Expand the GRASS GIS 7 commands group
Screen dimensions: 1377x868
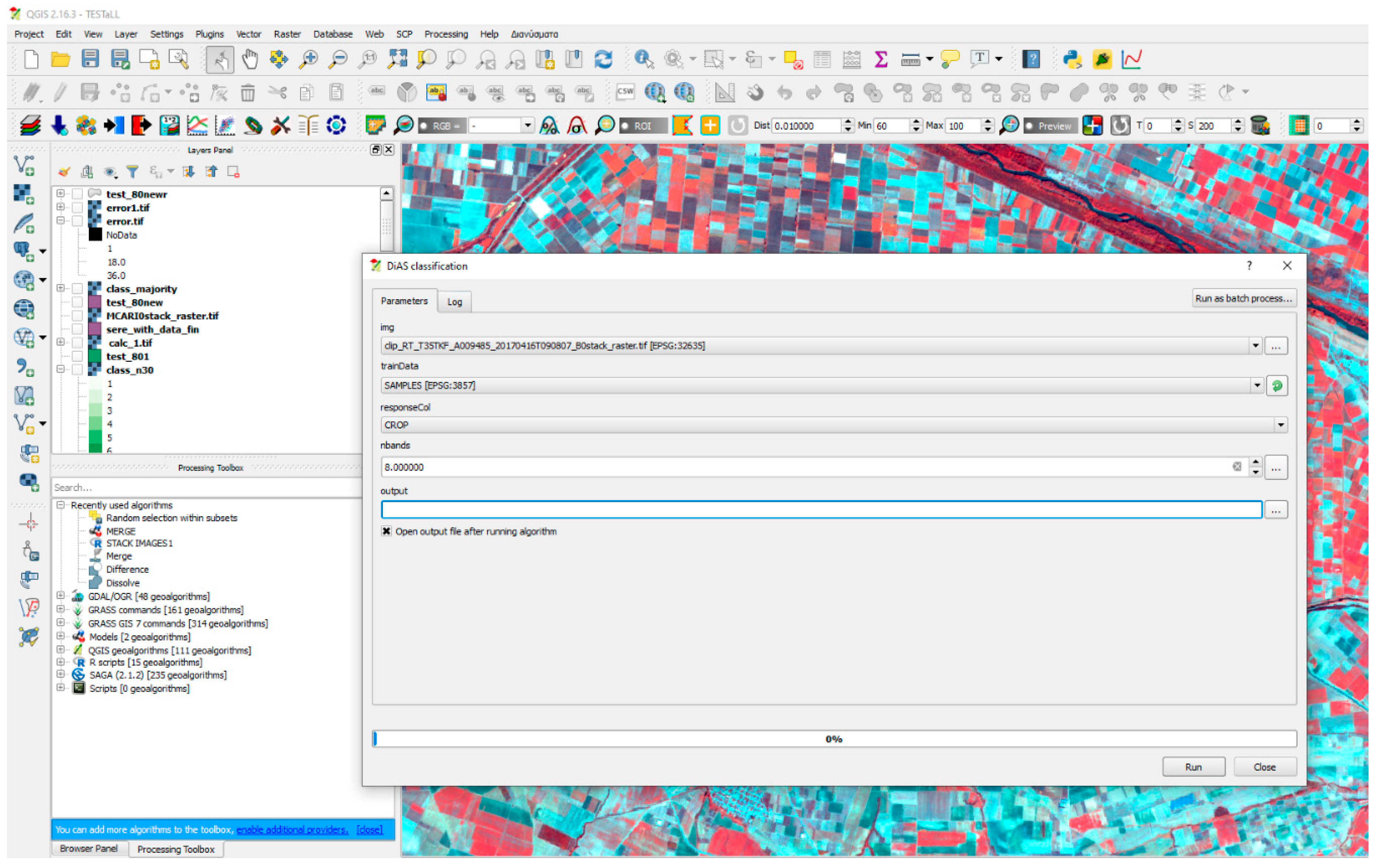click(x=60, y=623)
